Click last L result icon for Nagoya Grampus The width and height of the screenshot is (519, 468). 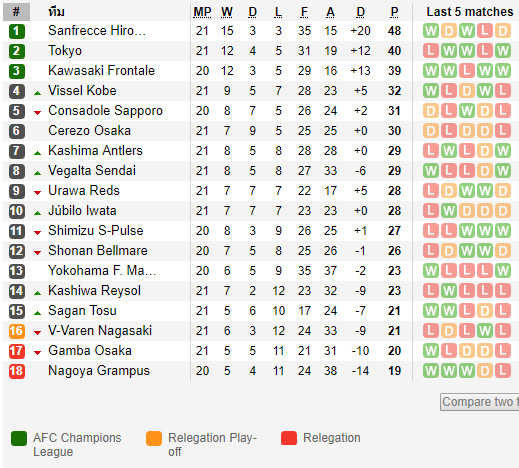[503, 371]
